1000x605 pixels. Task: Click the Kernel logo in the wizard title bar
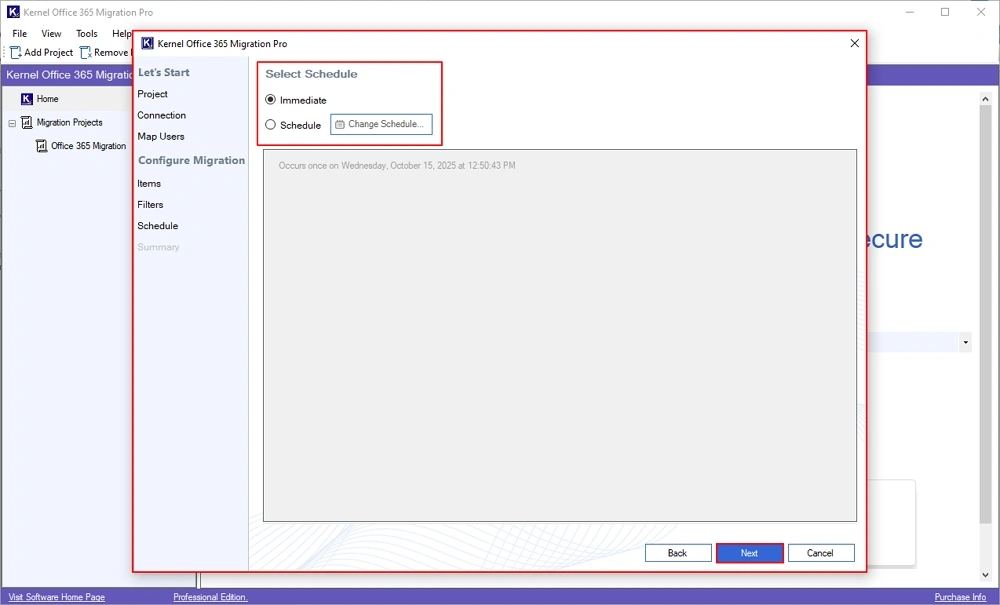(x=146, y=43)
